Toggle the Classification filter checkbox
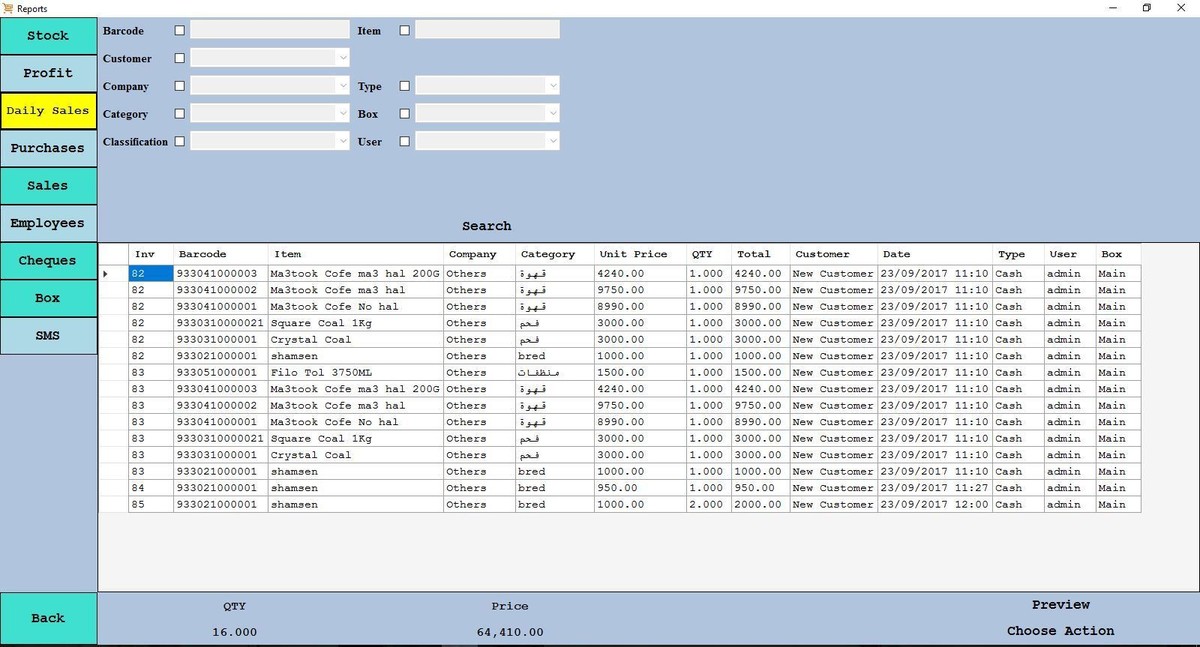 pos(180,142)
